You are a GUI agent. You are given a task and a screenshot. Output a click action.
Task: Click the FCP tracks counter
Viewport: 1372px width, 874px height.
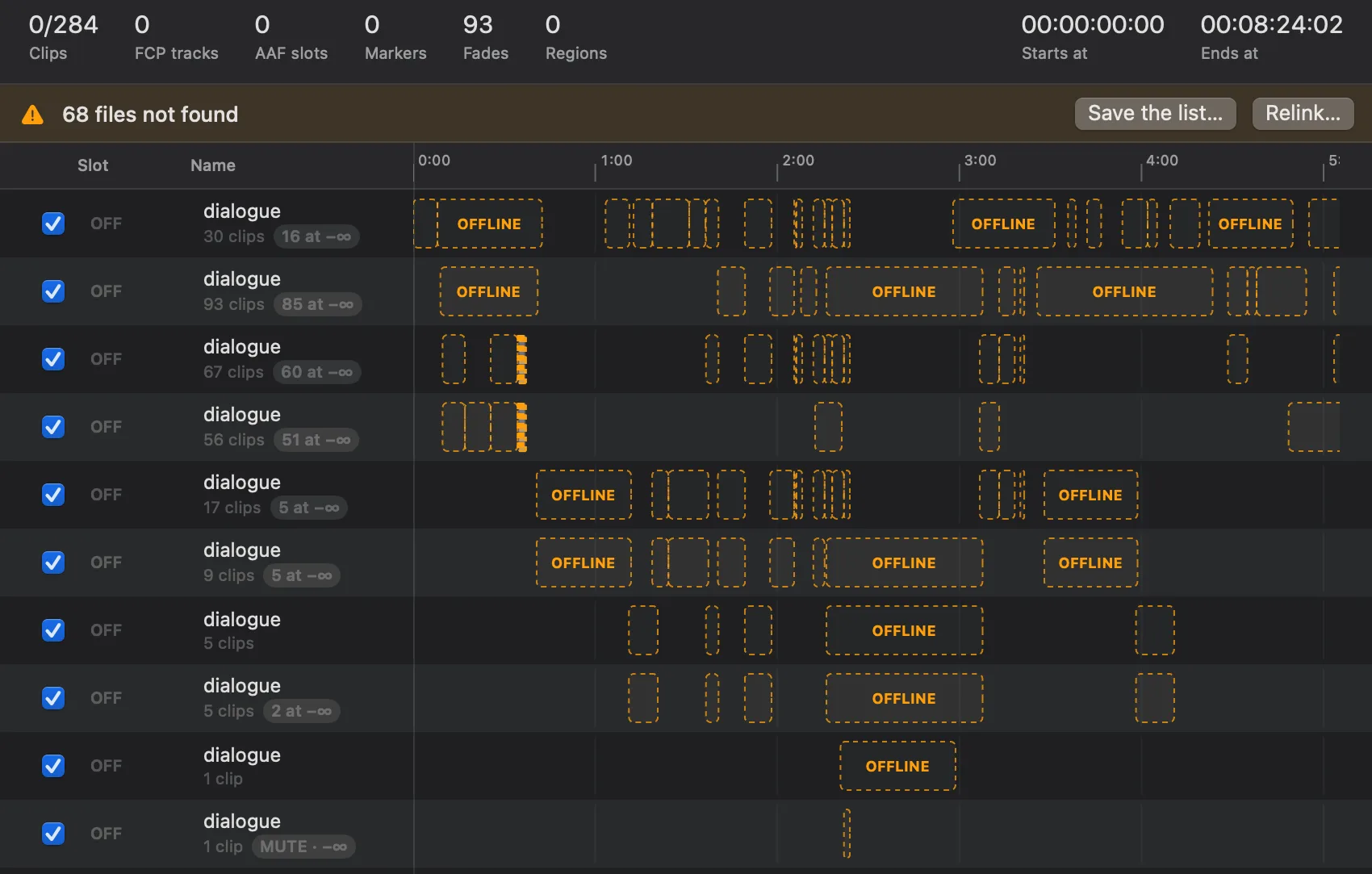[x=176, y=38]
